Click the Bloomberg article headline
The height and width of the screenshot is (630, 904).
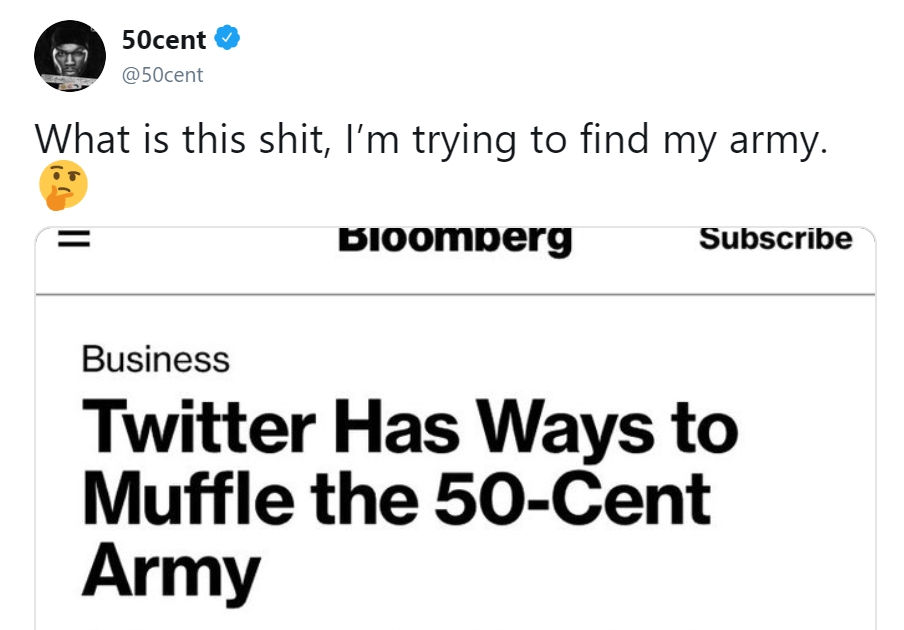point(410,497)
